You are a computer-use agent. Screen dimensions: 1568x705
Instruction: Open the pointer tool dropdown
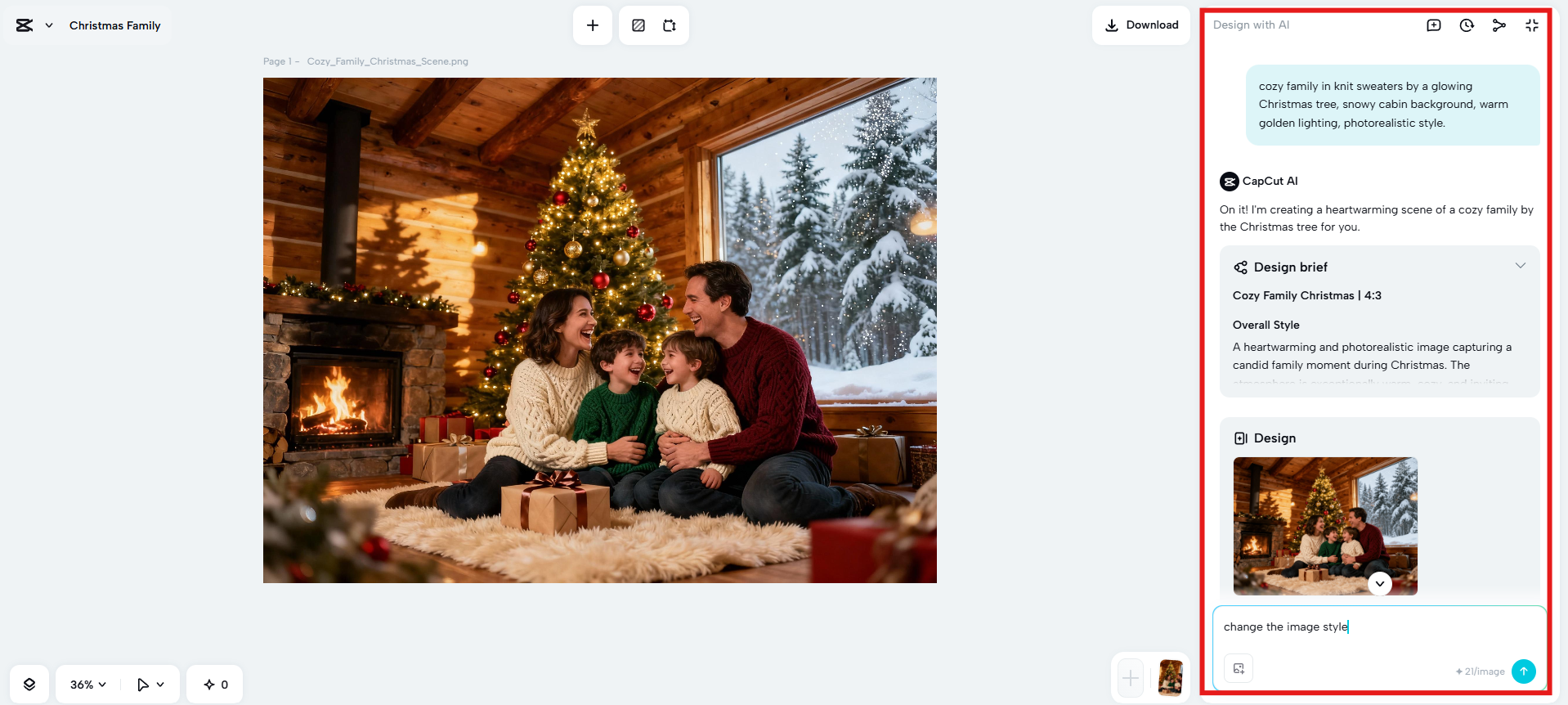[x=150, y=685]
